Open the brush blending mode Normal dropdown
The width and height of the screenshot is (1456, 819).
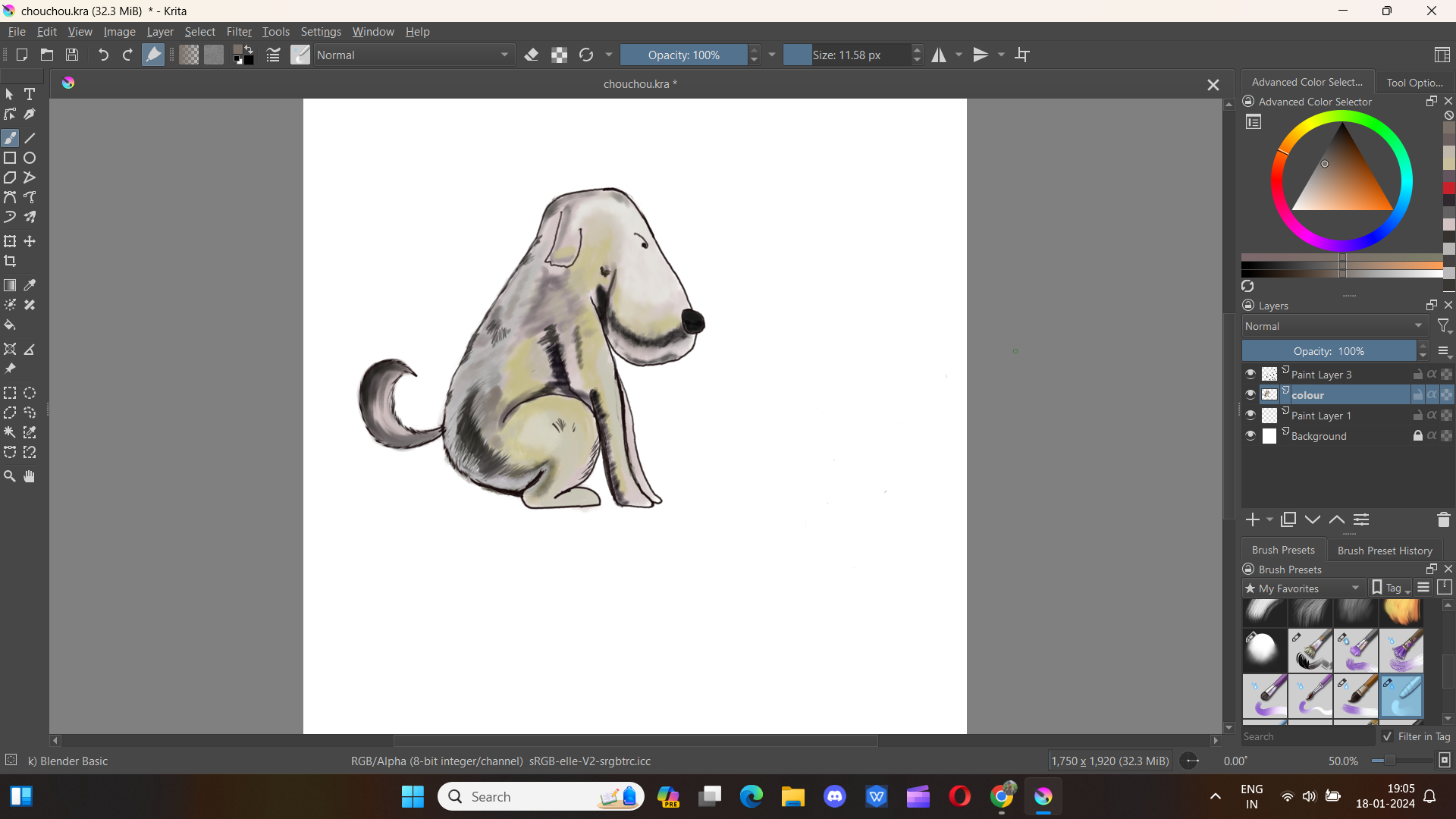coord(412,55)
